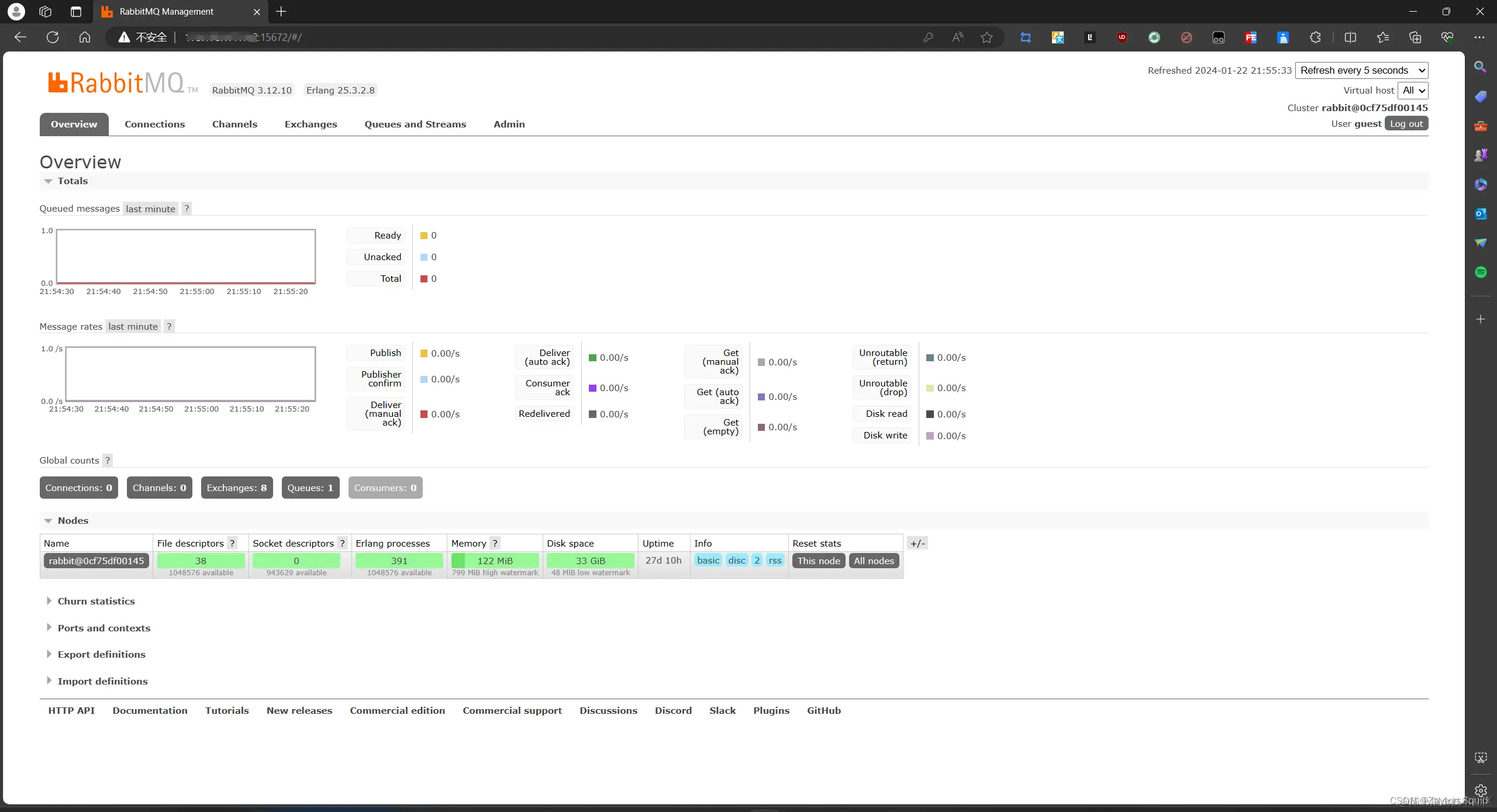Go to the Admin tab

coord(509,124)
